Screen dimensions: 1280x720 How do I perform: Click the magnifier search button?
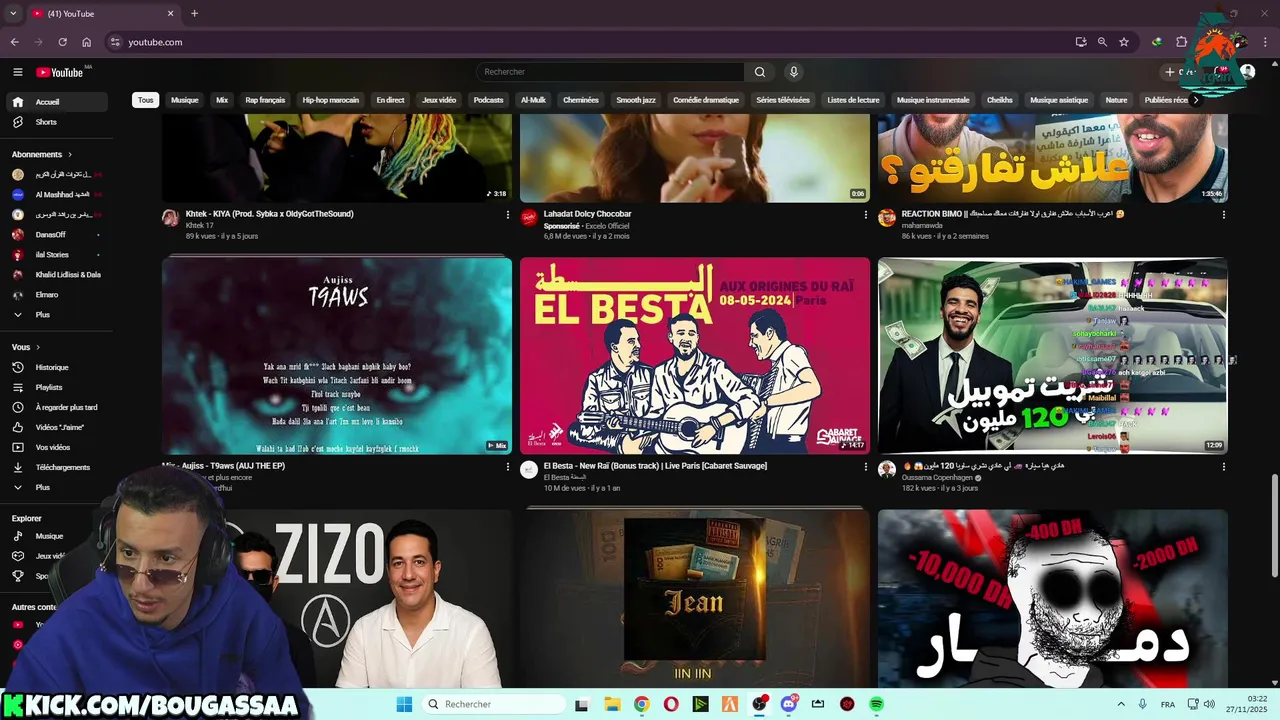click(x=760, y=72)
